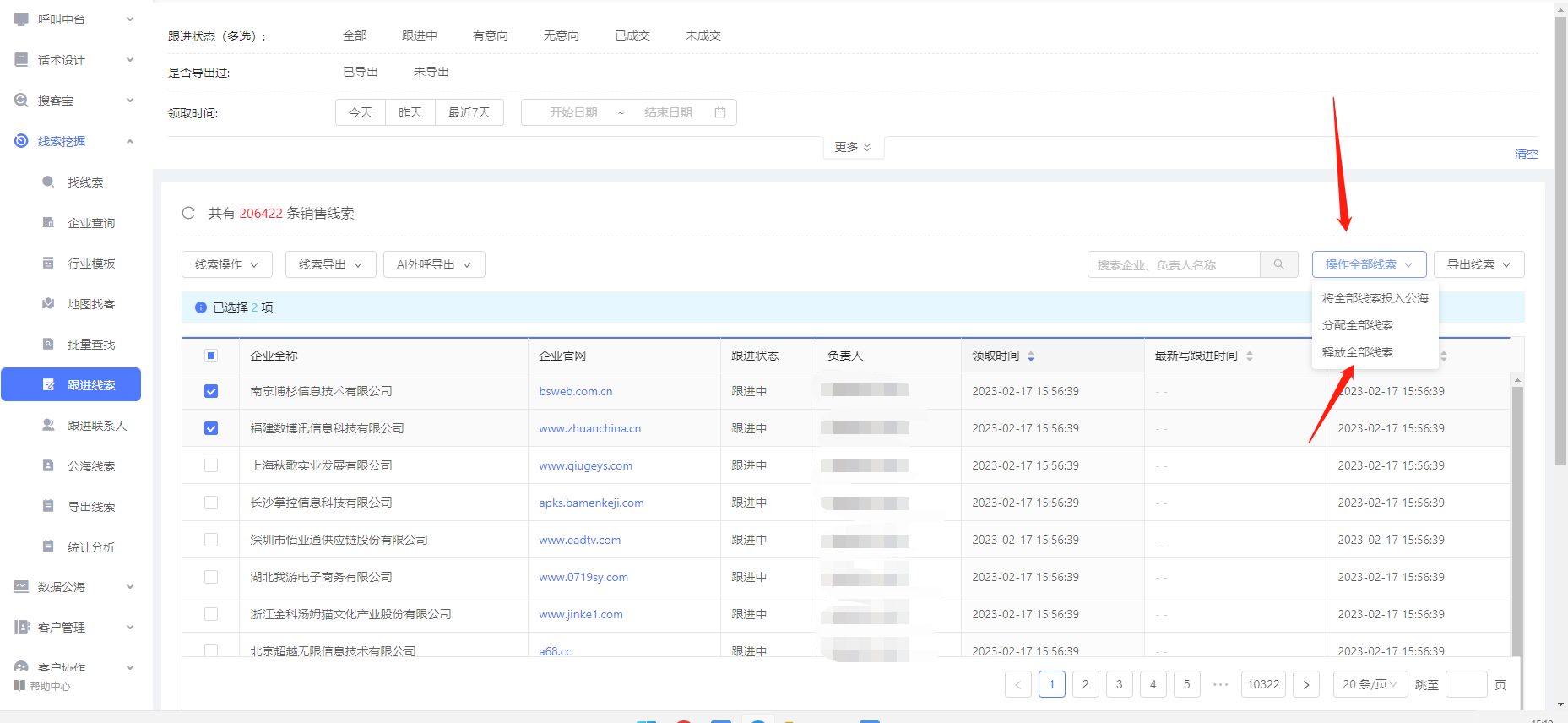Click the 搜客宝 sidebar icon
Viewport: 1568px width, 723px height.
[21, 100]
